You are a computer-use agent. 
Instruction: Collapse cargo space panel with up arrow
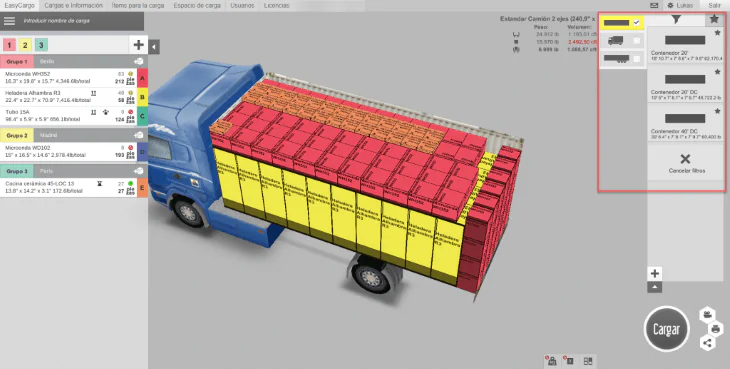tap(655, 287)
